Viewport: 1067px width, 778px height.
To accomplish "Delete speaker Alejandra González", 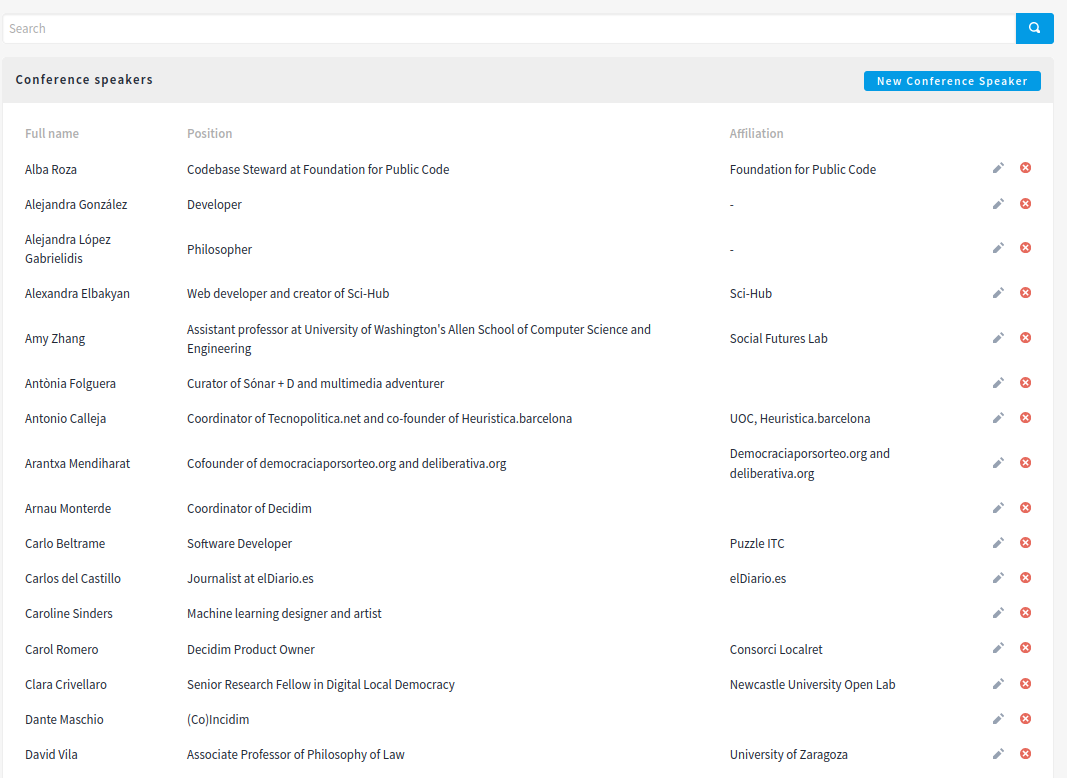I will point(1025,204).
